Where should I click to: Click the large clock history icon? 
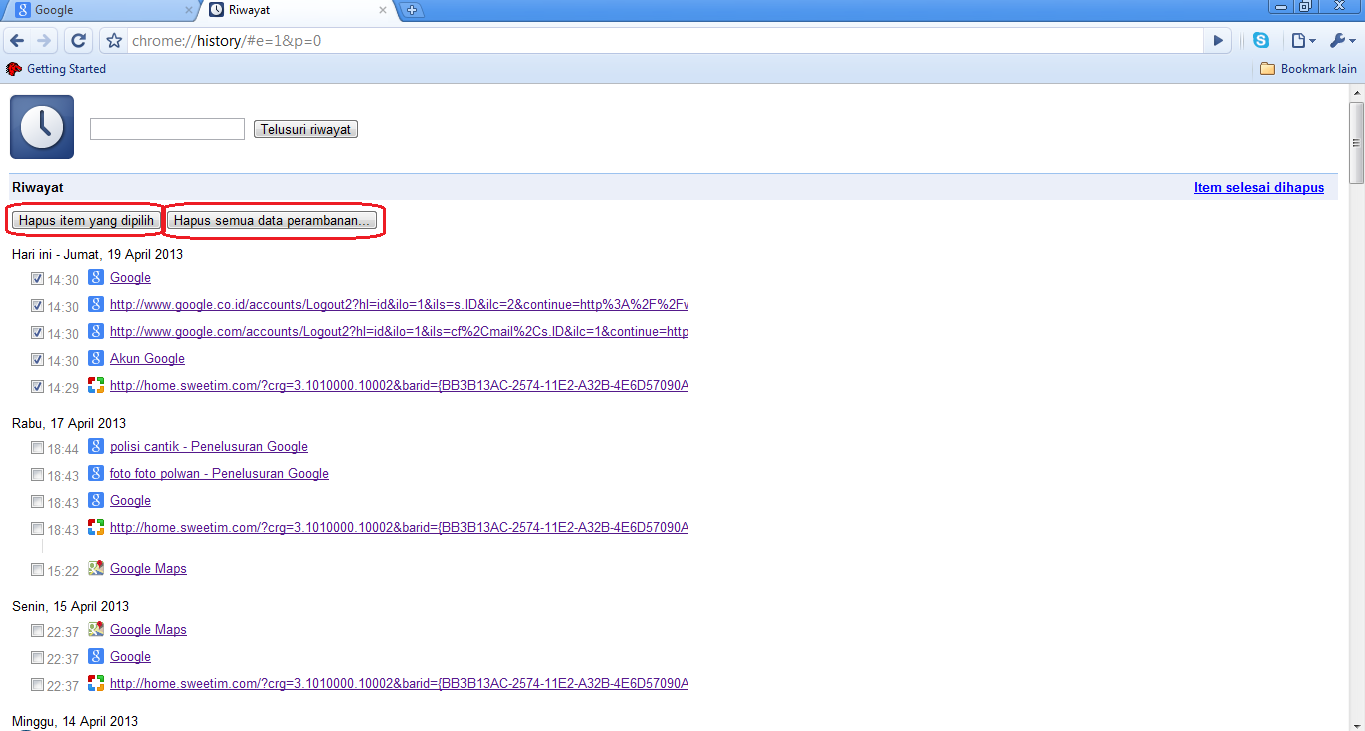[42, 127]
